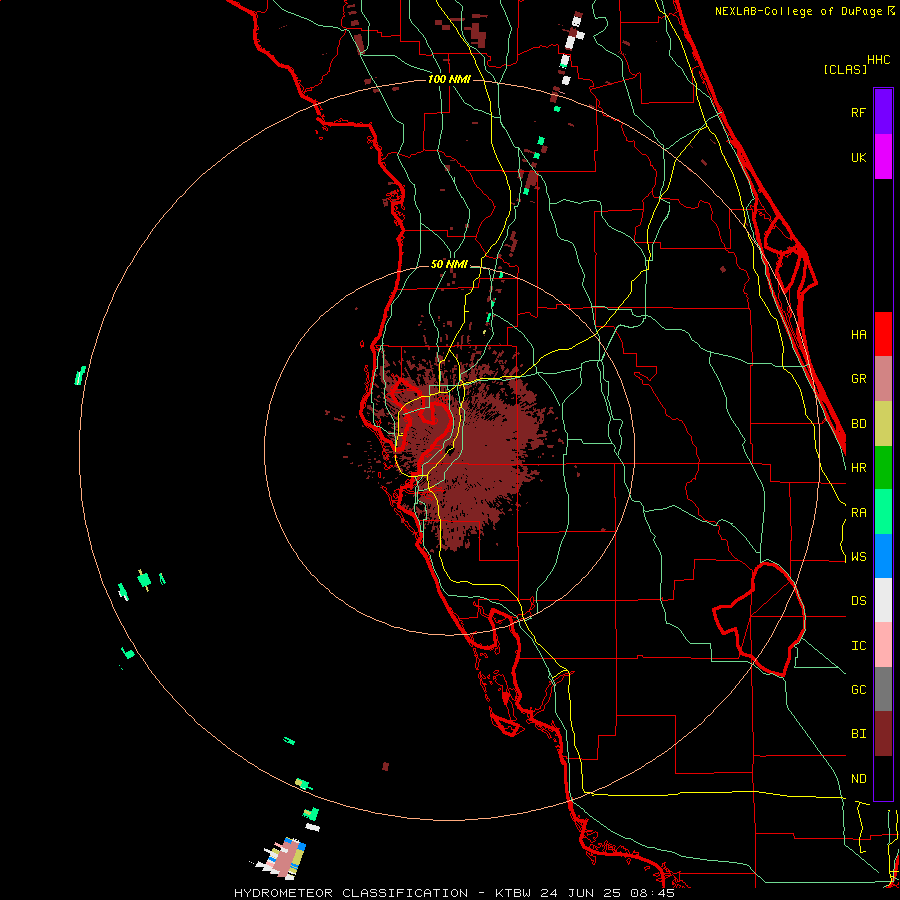Click the 100 NMI range ring label
This screenshot has height=900, width=900.
(449, 79)
